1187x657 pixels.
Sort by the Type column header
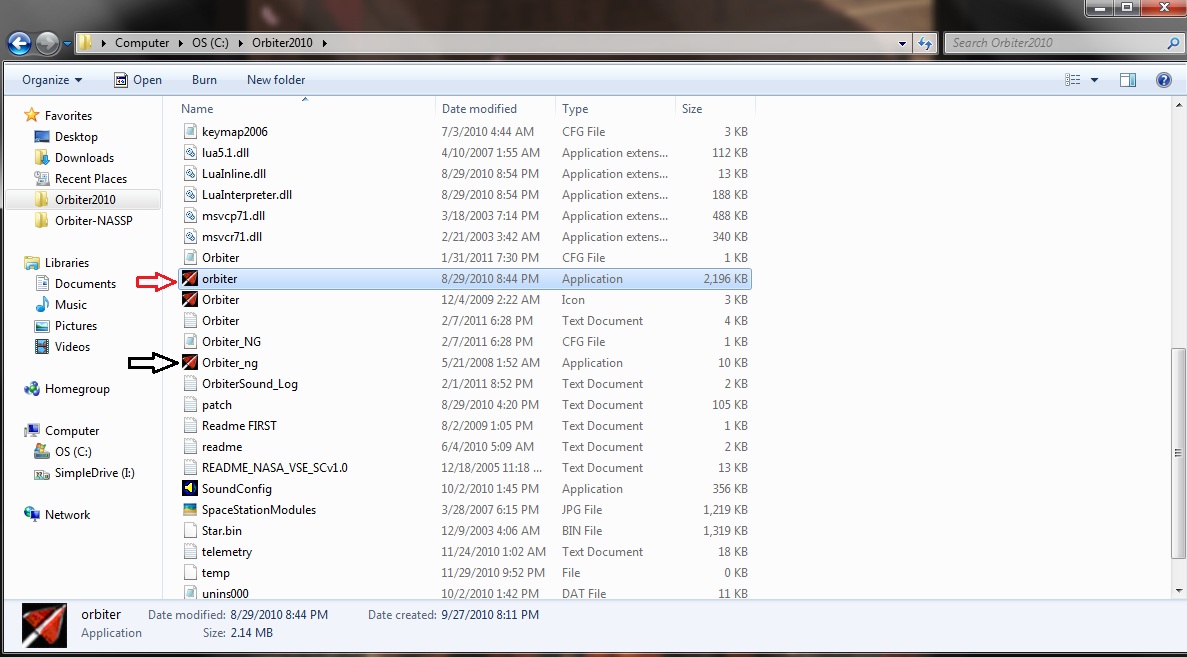(x=575, y=109)
